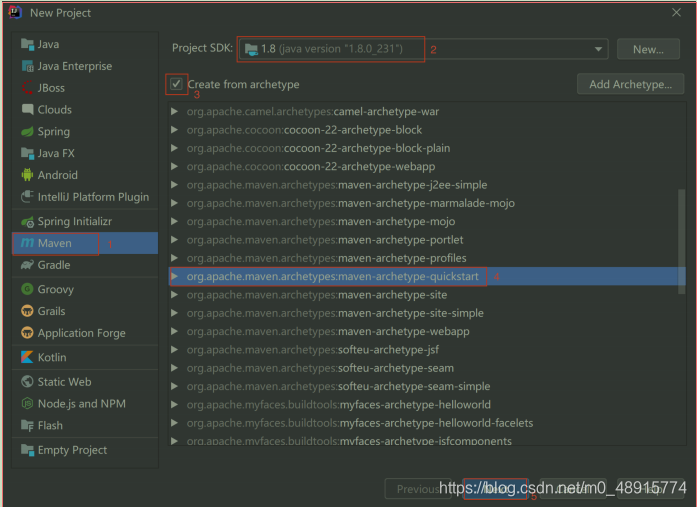The height and width of the screenshot is (507, 697).
Task: Select the Empty Project category
Action: pyautogui.click(x=85, y=450)
